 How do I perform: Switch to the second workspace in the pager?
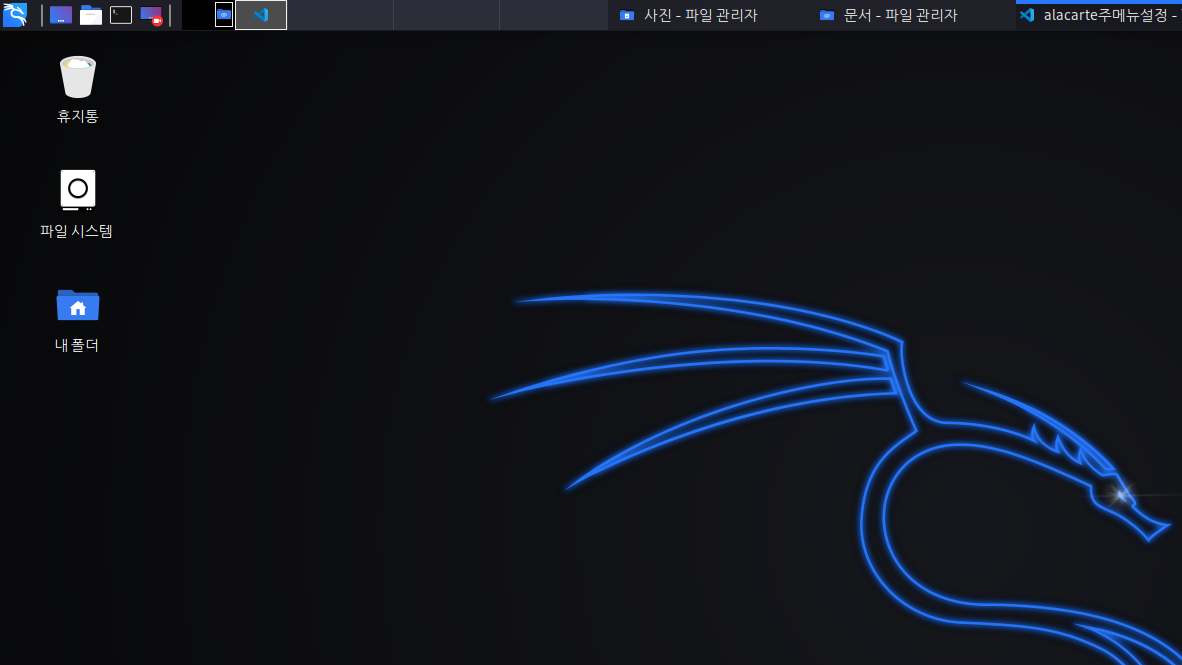[x=340, y=15]
